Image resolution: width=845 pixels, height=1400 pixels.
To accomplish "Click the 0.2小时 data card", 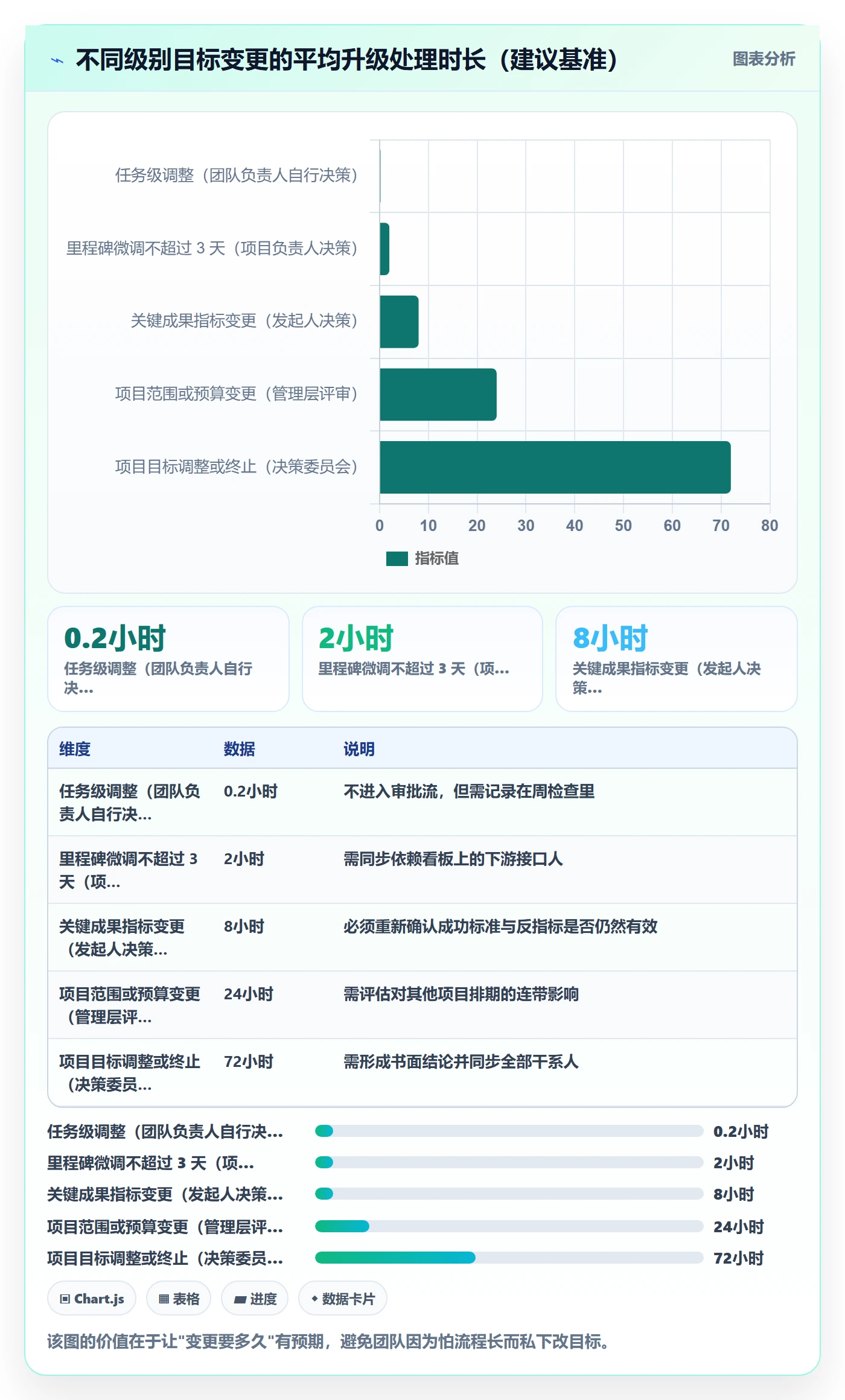I will (x=168, y=659).
